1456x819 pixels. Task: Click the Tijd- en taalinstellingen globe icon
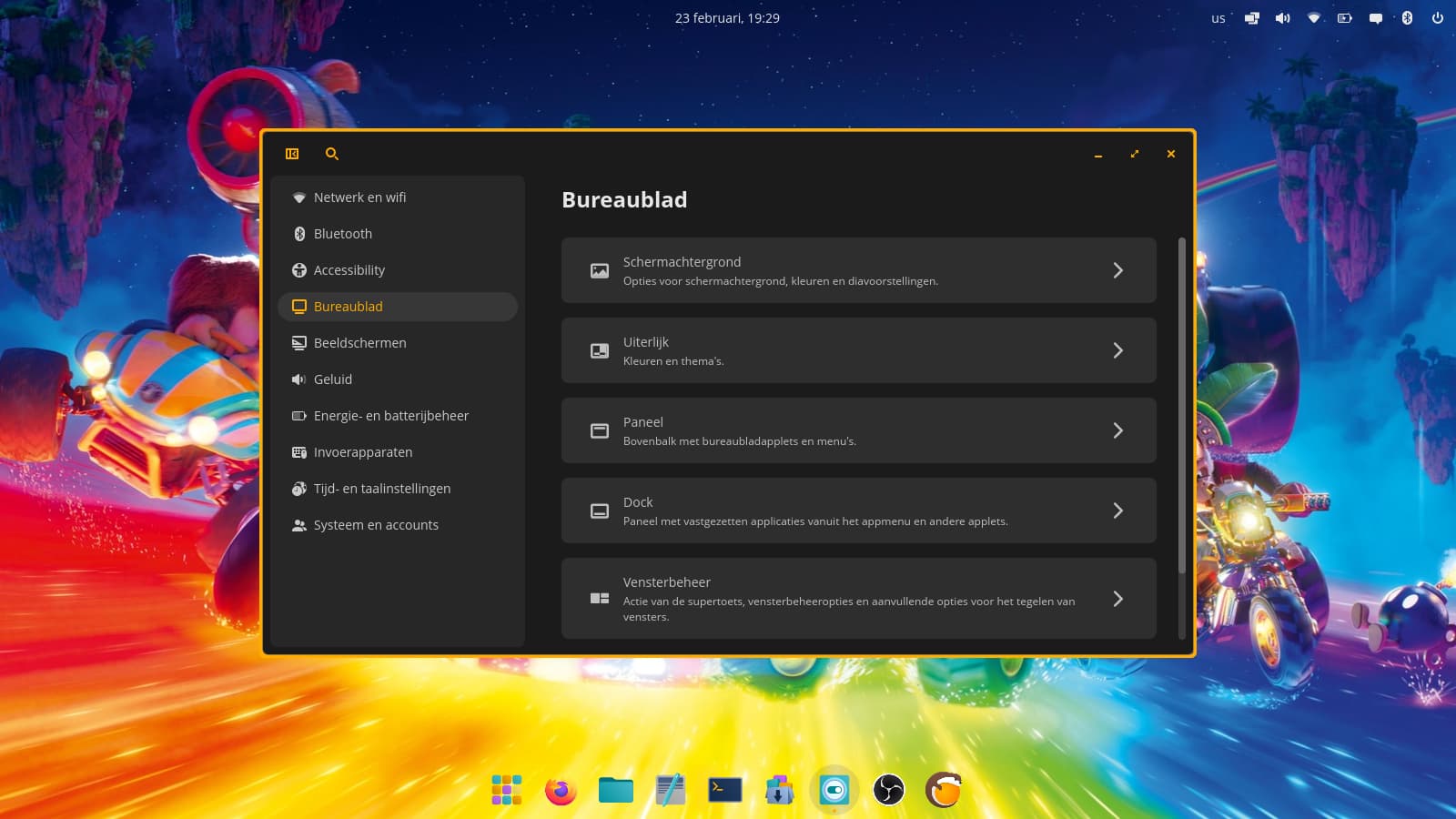click(x=299, y=489)
